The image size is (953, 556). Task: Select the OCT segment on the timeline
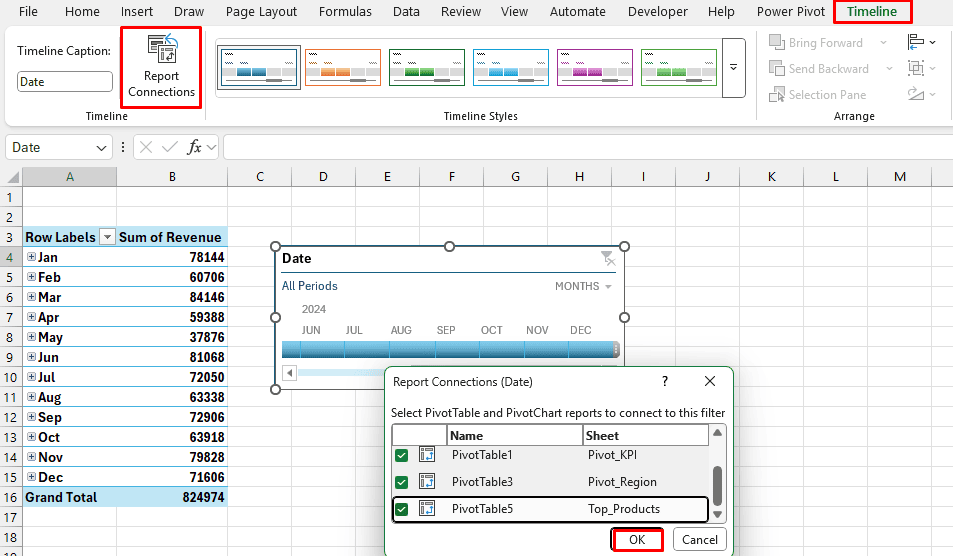[x=501, y=349]
